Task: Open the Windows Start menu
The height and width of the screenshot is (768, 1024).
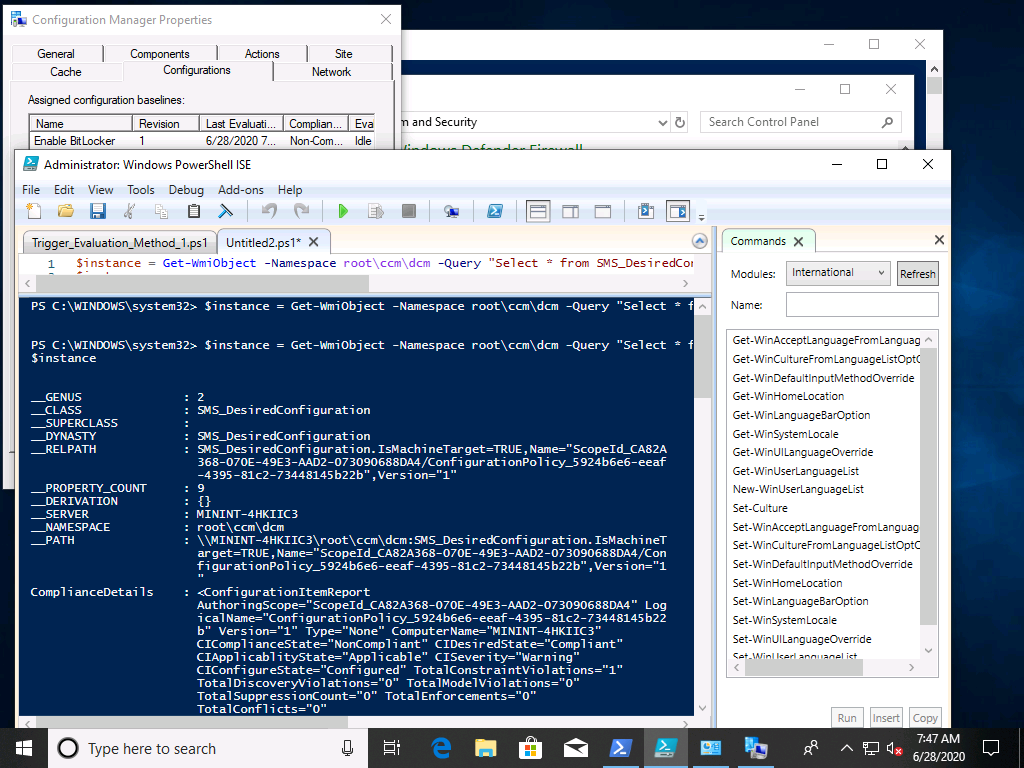Action: [24, 748]
